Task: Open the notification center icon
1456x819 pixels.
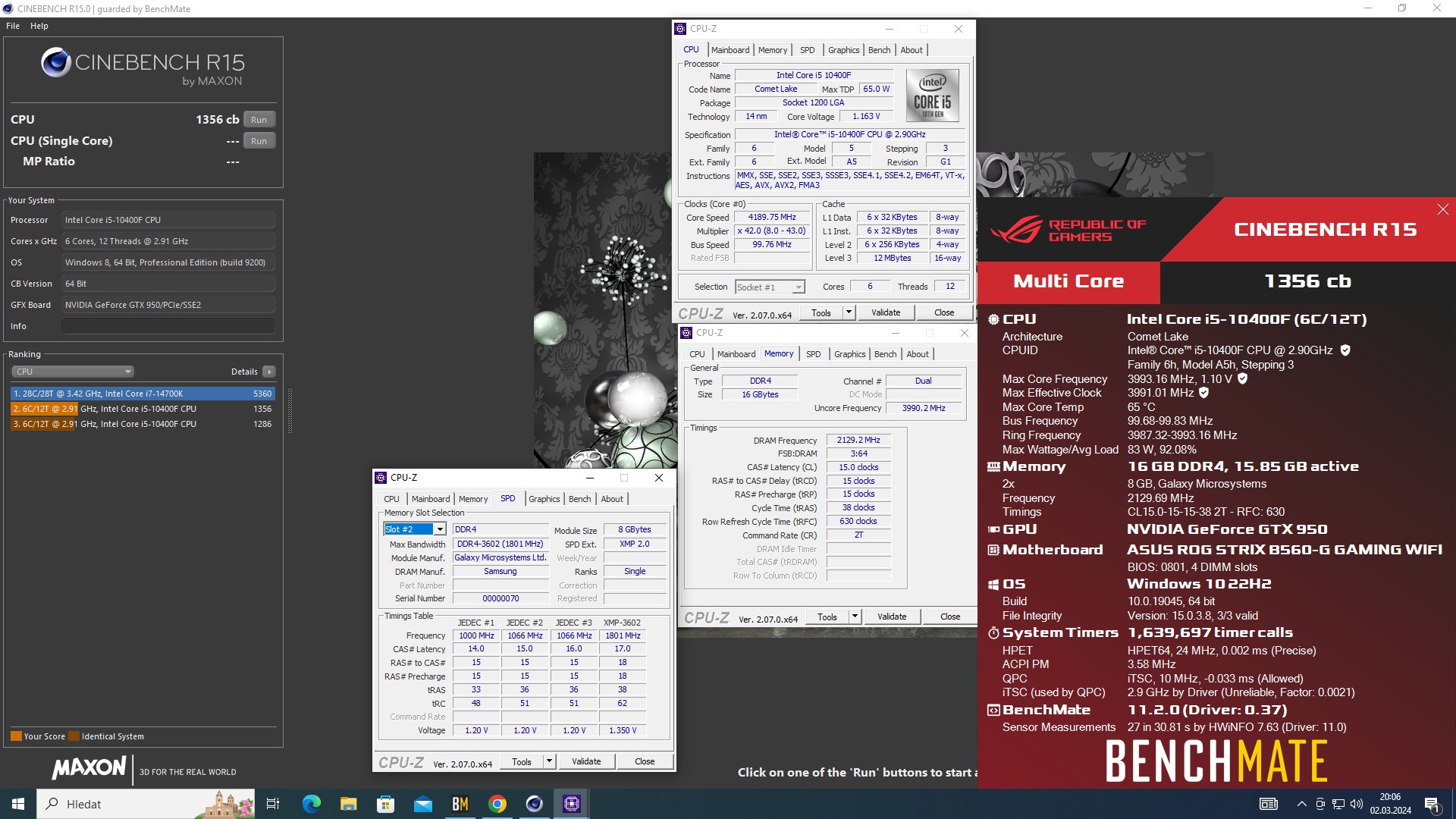Action: 1432,804
